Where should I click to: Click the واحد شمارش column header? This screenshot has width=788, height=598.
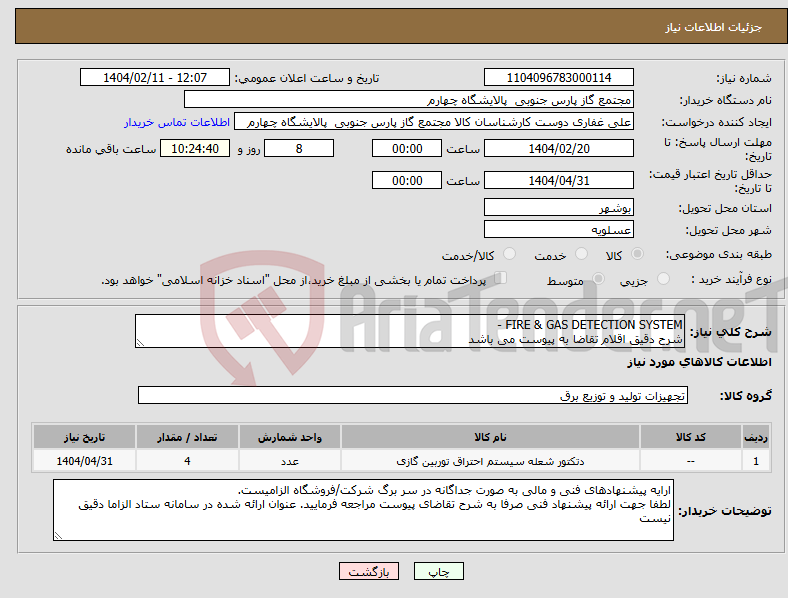(289, 437)
